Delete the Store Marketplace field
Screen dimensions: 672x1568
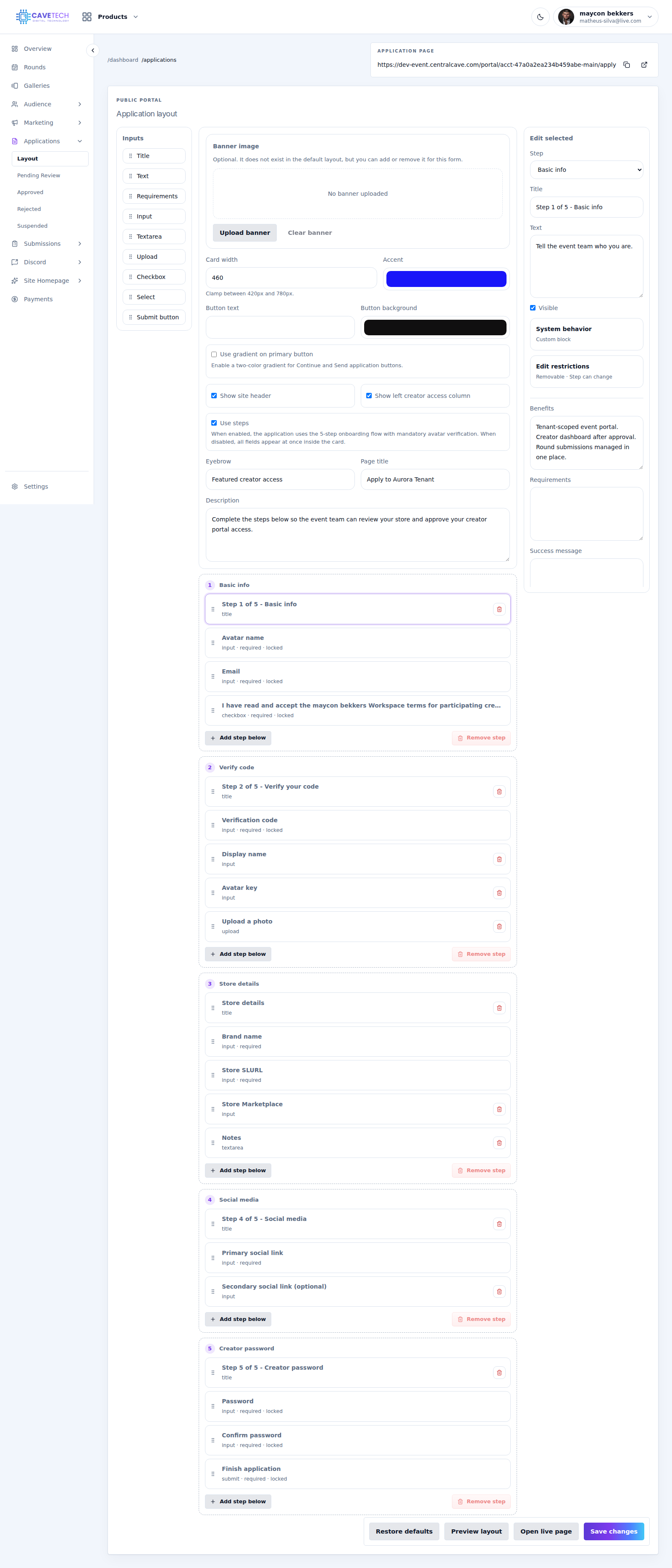pyautogui.click(x=499, y=1109)
